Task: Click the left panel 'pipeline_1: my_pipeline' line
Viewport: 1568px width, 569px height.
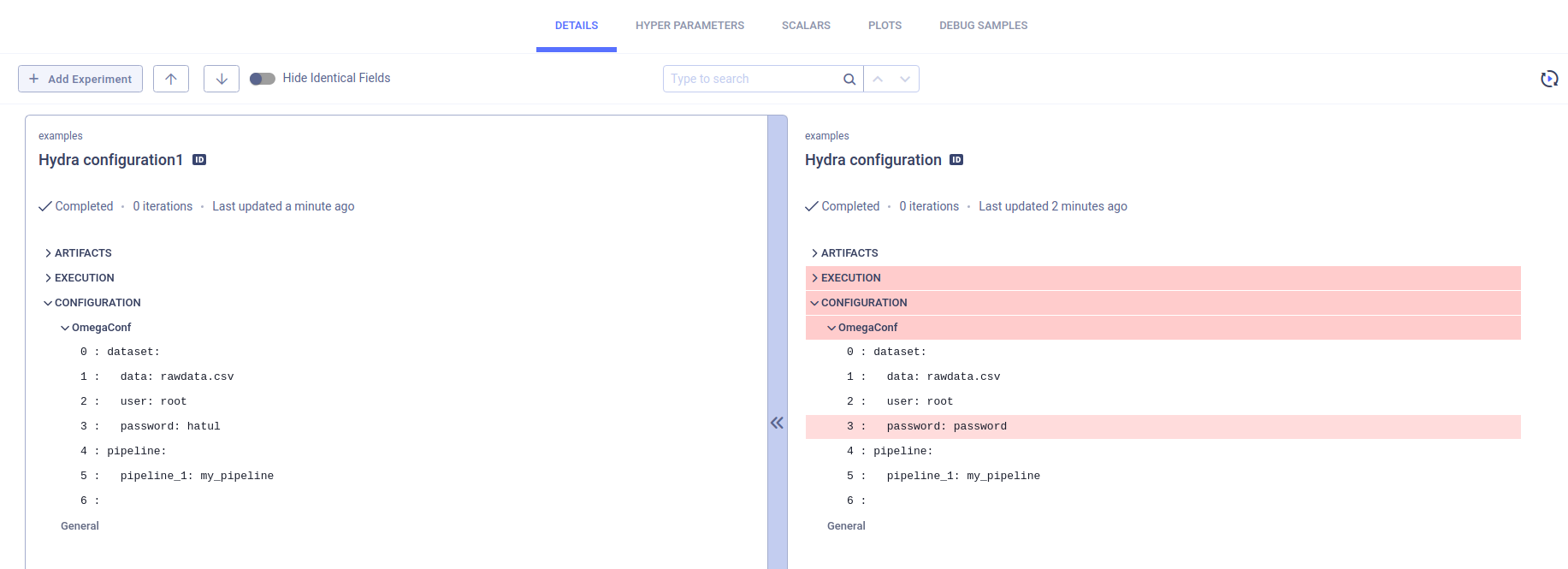Action: pos(197,476)
